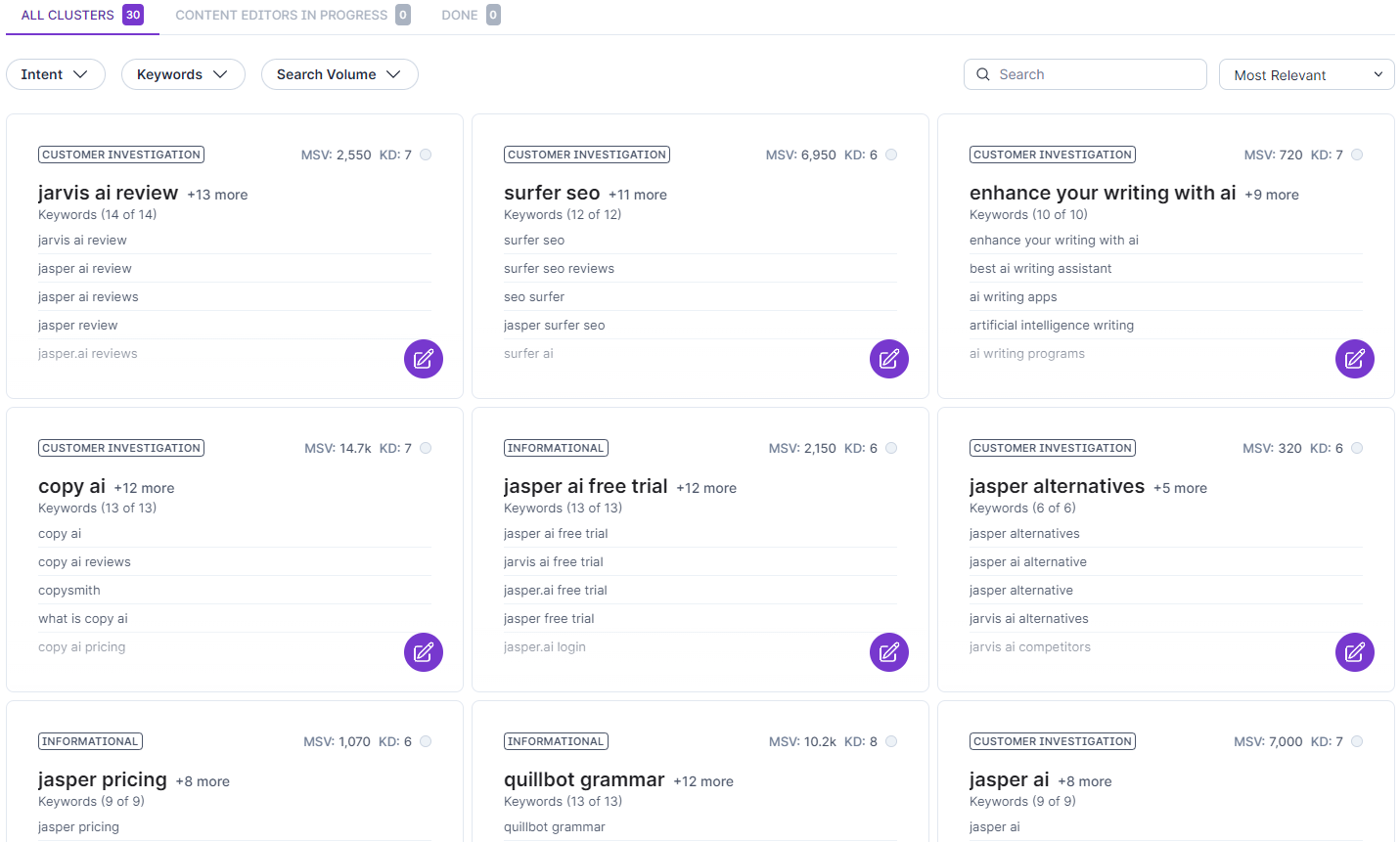Viewport: 1400px width, 842px height.
Task: Open the jasper pricing cluster title
Action: [x=103, y=779]
